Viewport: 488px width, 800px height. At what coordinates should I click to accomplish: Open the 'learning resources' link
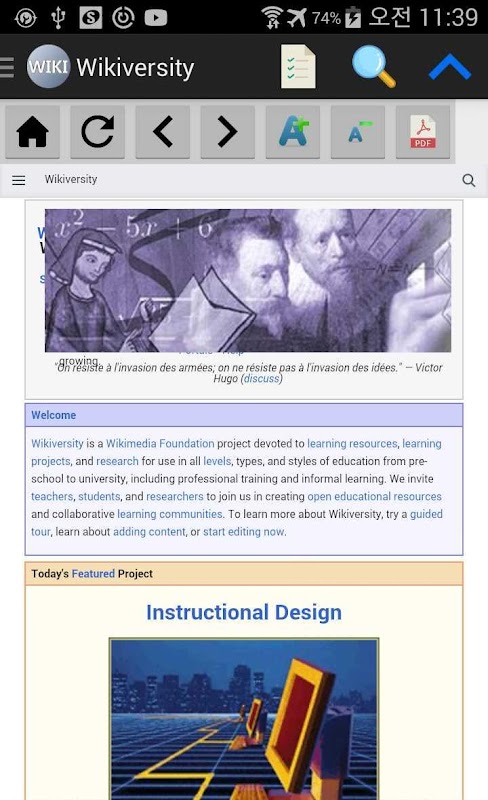click(352, 443)
